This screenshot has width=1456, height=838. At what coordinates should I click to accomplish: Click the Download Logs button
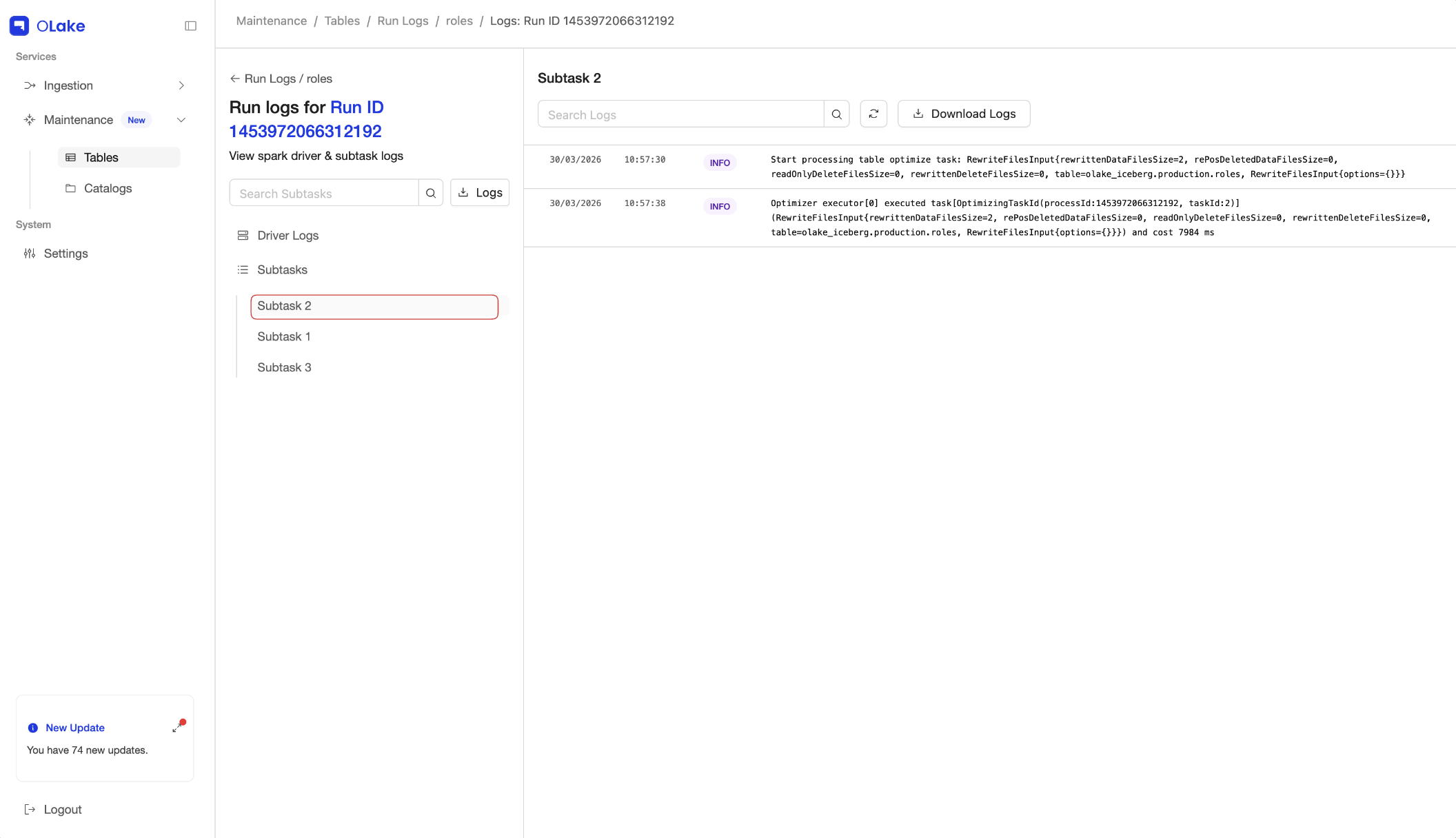(963, 114)
